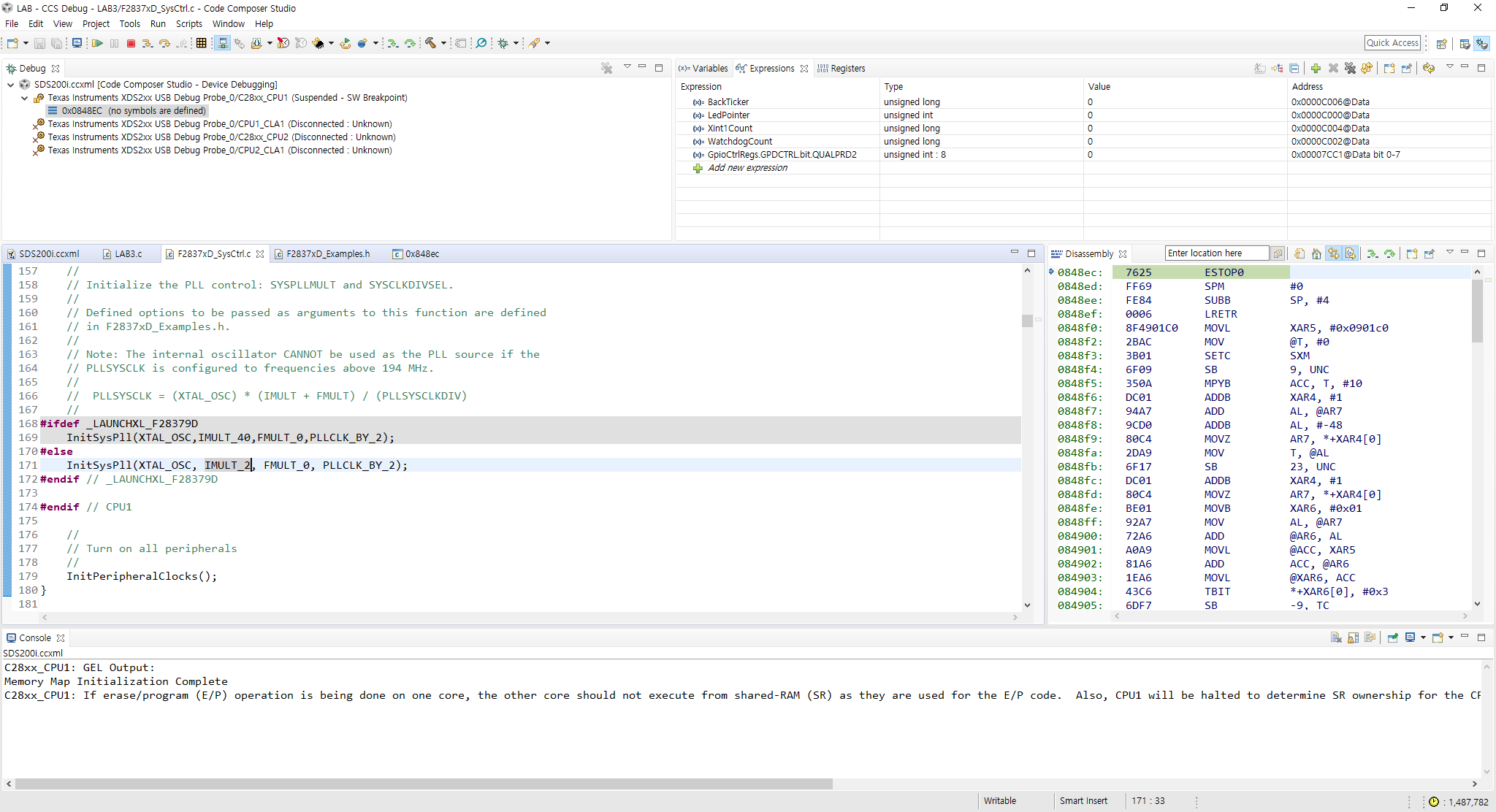This screenshot has height=812, width=1496.
Task: Click the Enter location here field
Action: coord(1216,253)
